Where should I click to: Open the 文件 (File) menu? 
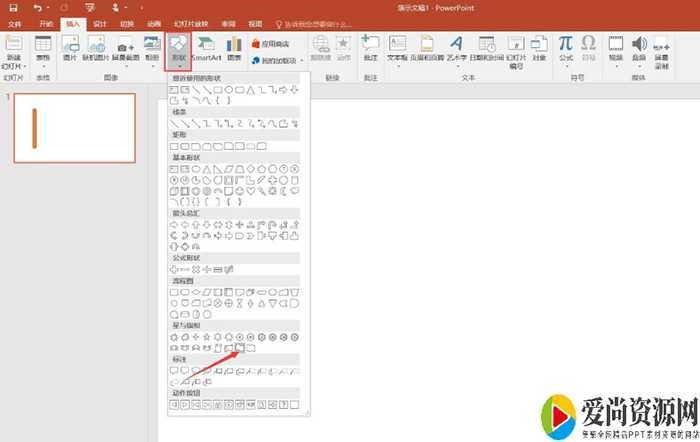click(x=16, y=23)
